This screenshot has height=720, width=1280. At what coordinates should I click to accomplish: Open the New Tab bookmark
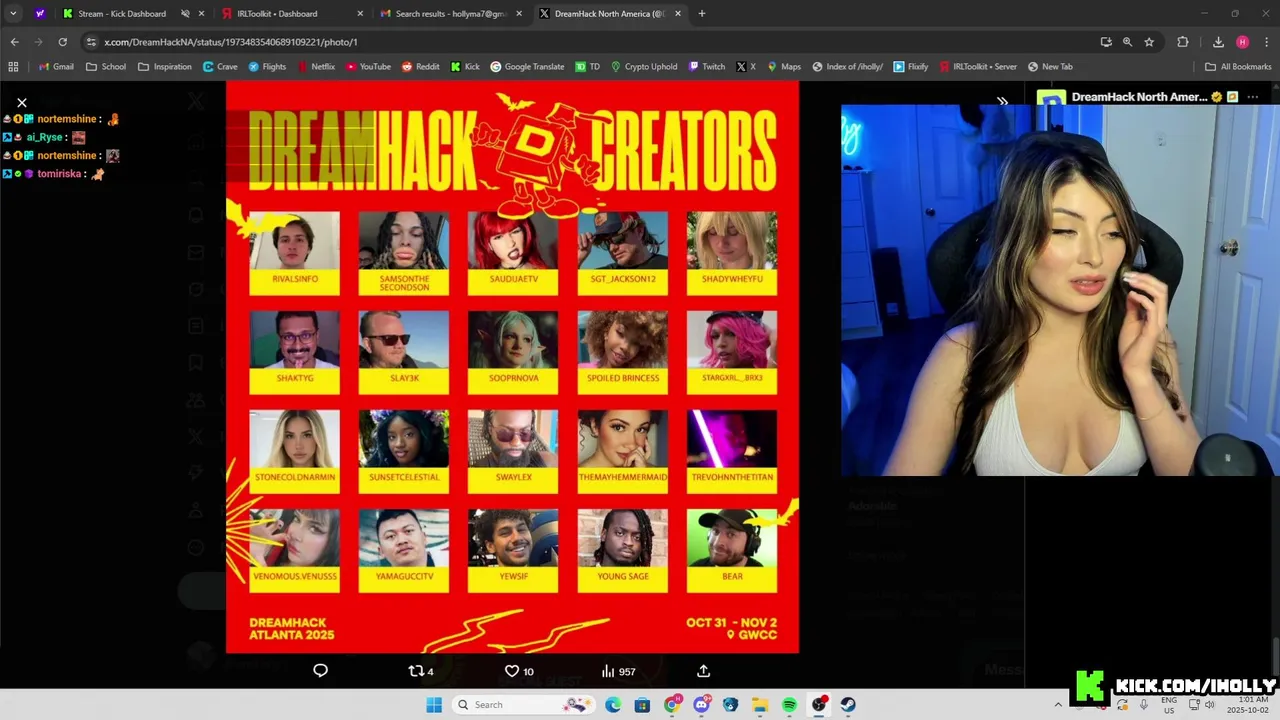point(1050,67)
